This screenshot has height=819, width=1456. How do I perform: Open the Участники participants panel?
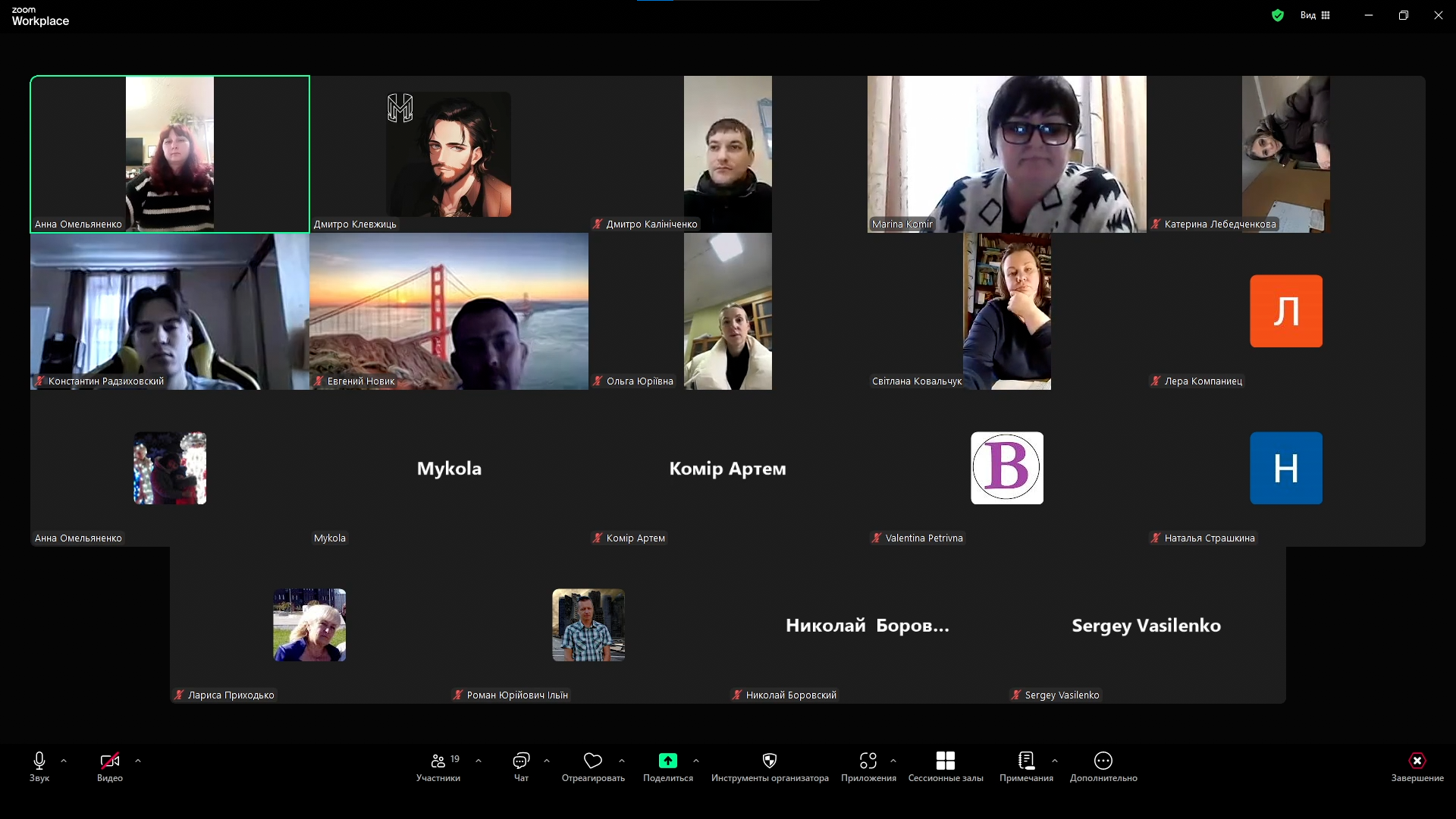[x=438, y=766]
